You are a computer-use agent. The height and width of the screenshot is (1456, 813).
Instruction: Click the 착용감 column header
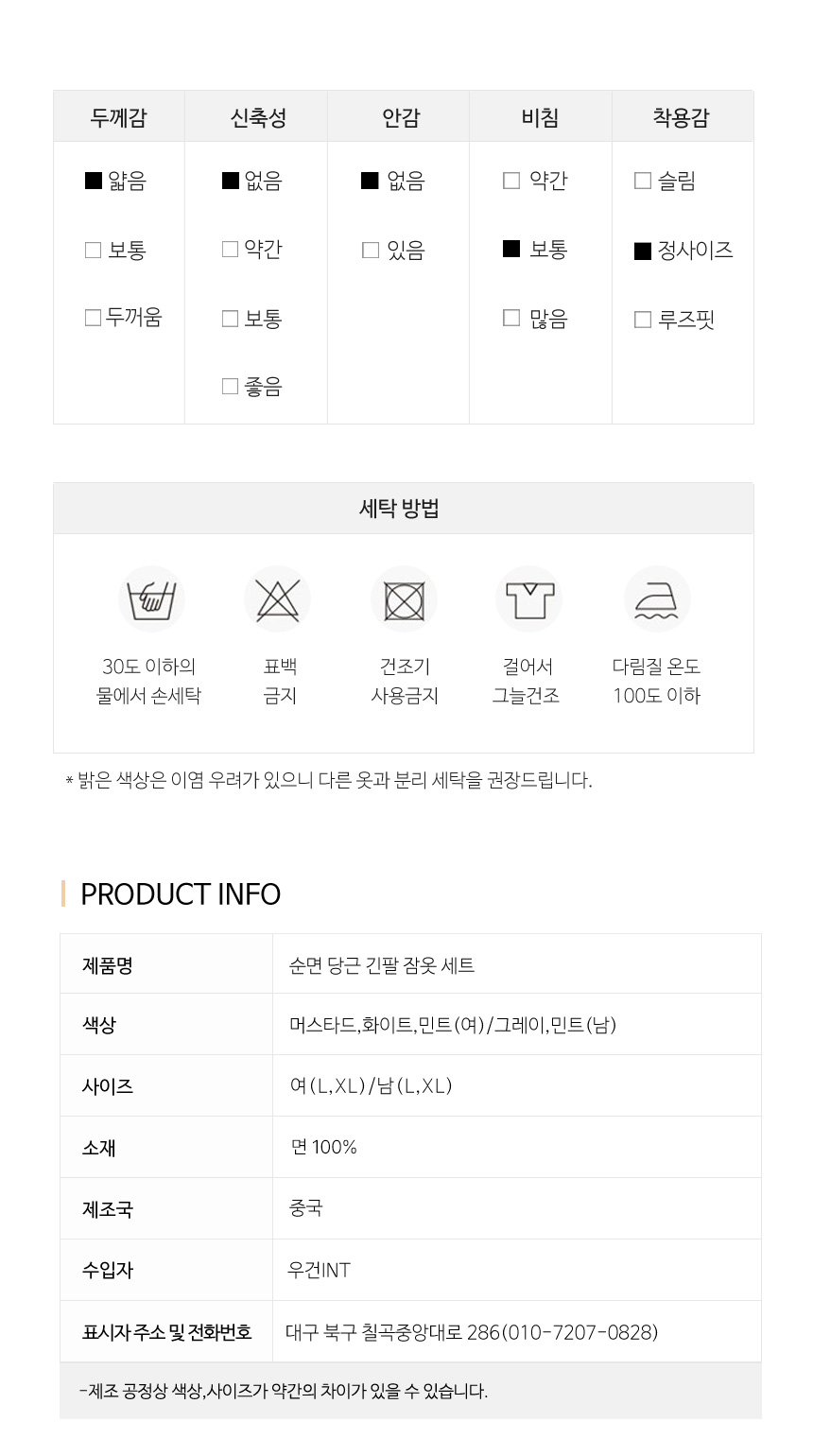(682, 117)
